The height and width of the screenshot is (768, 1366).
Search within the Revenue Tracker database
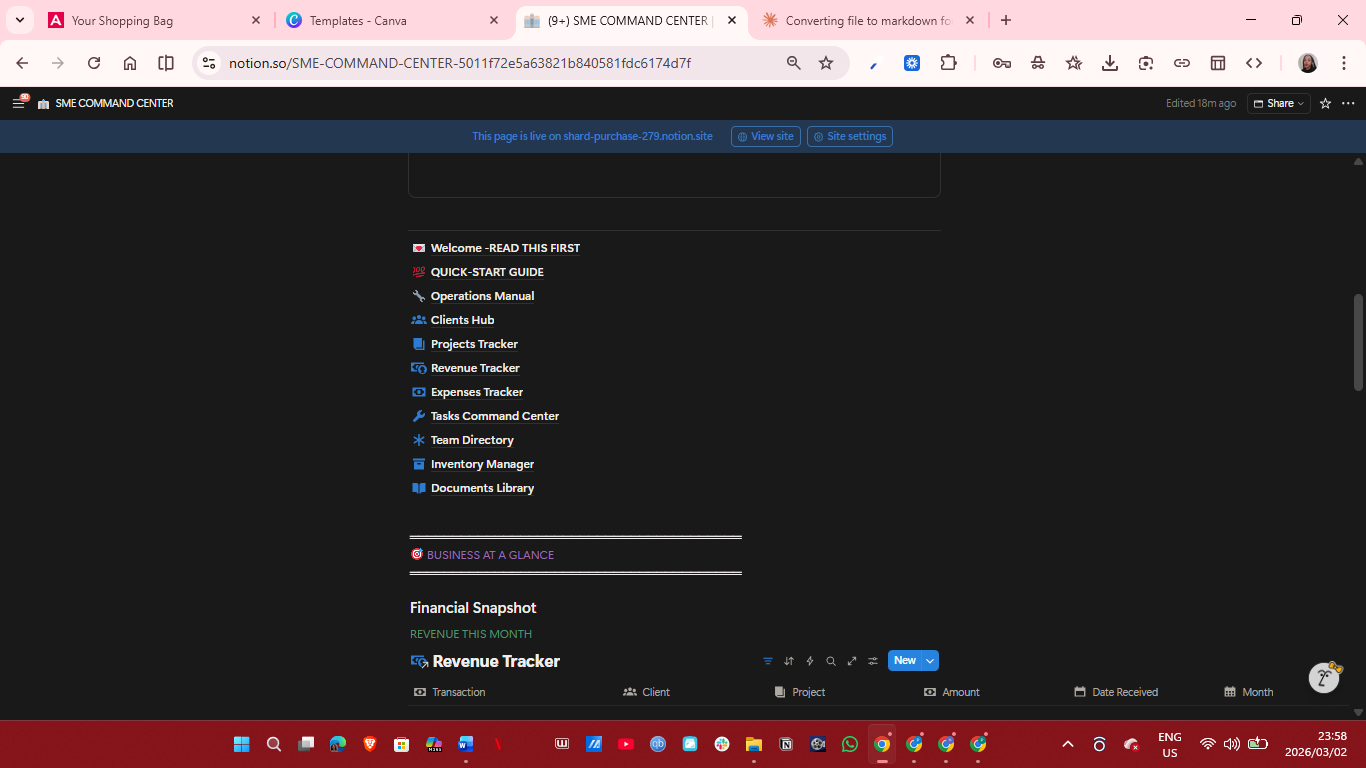(831, 660)
